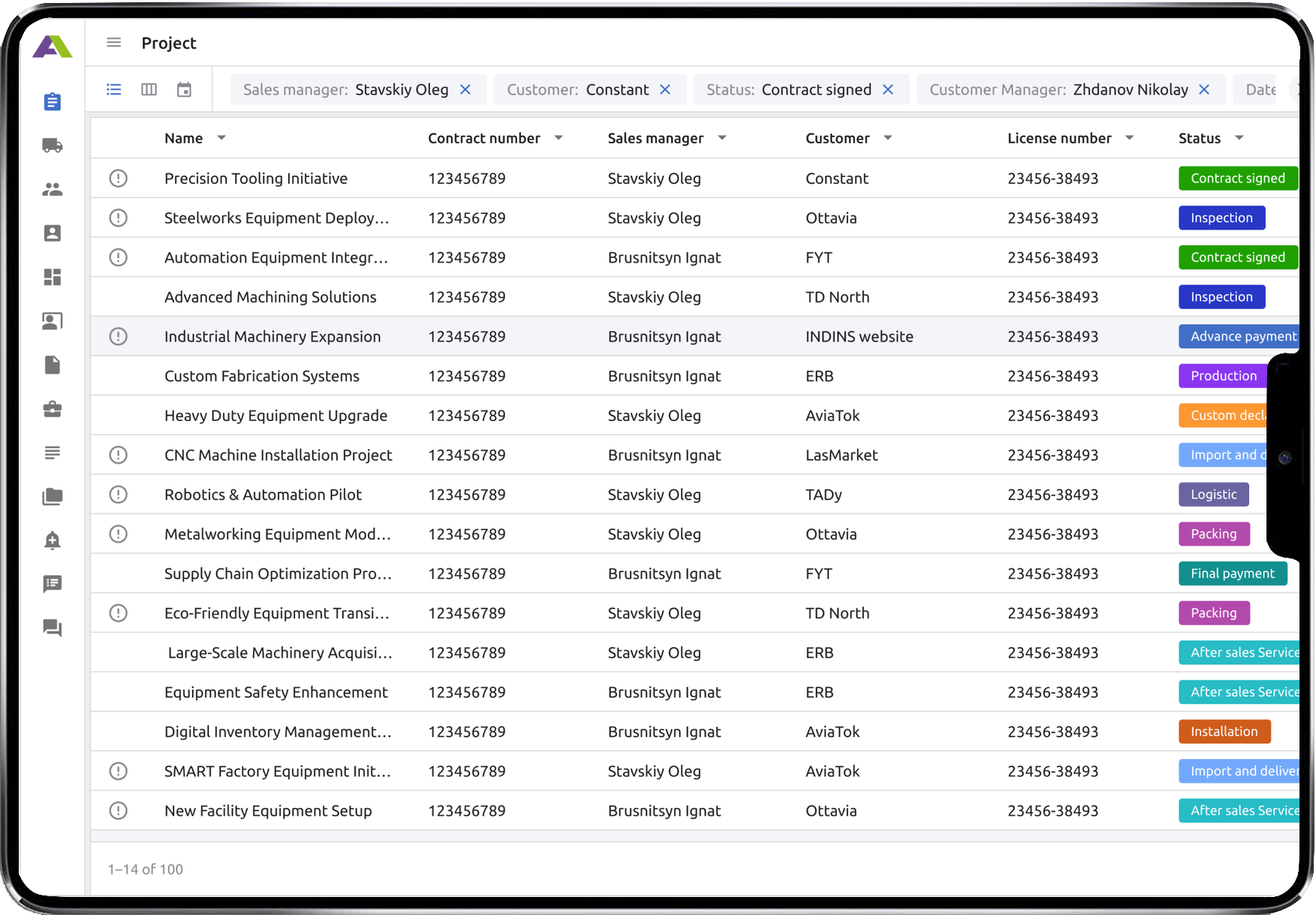The image size is (1316, 915).
Task: Switch to calendar view
Action: coord(184,90)
